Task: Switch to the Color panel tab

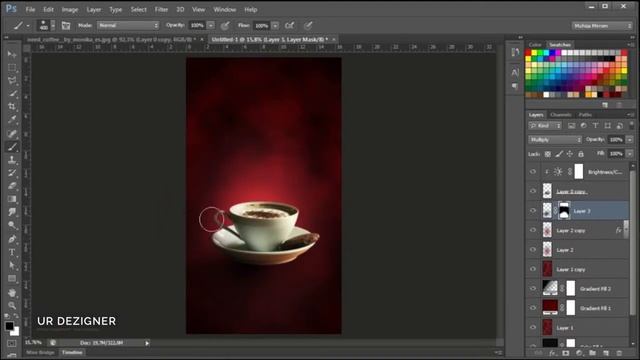Action: click(535, 44)
